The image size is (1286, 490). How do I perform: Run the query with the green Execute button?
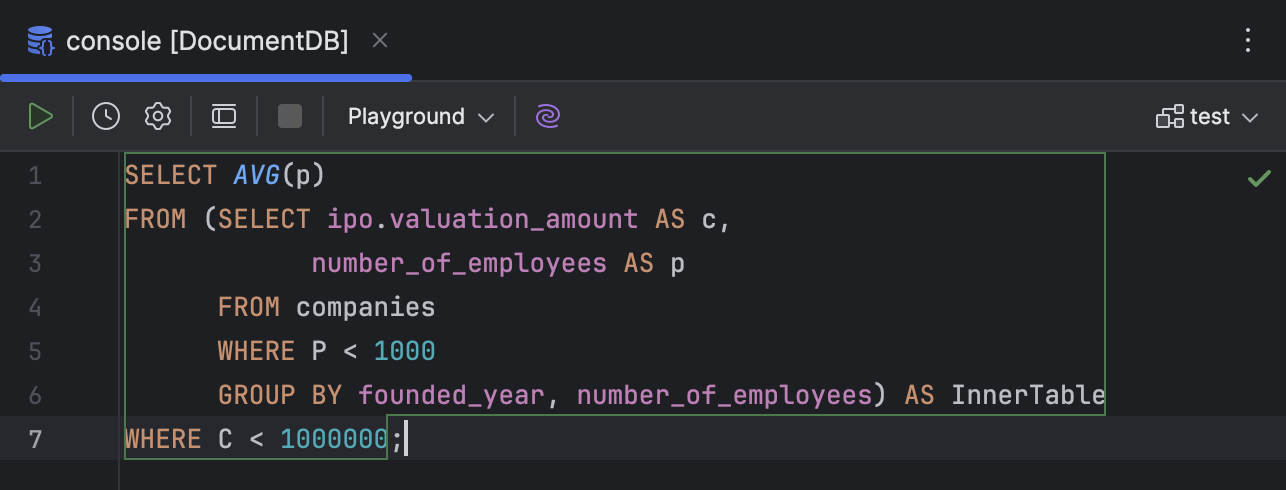pyautogui.click(x=40, y=117)
